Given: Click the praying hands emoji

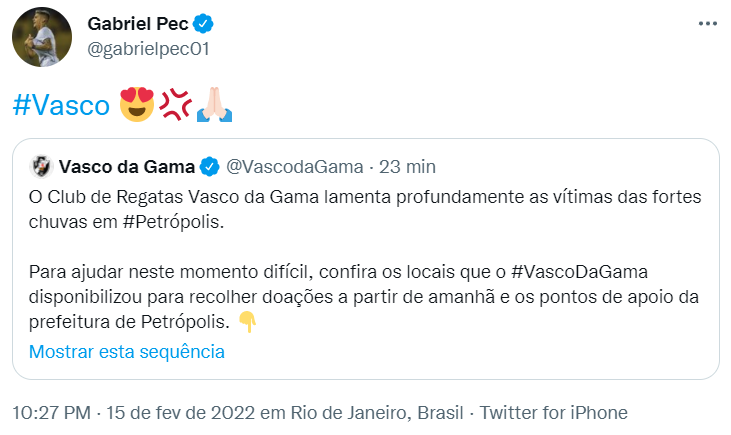Looking at the screenshot, I should click(x=214, y=103).
